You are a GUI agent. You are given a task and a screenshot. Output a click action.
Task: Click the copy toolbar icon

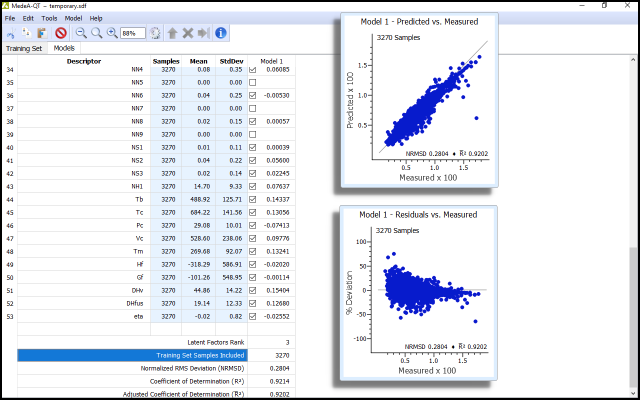[x=25, y=33]
